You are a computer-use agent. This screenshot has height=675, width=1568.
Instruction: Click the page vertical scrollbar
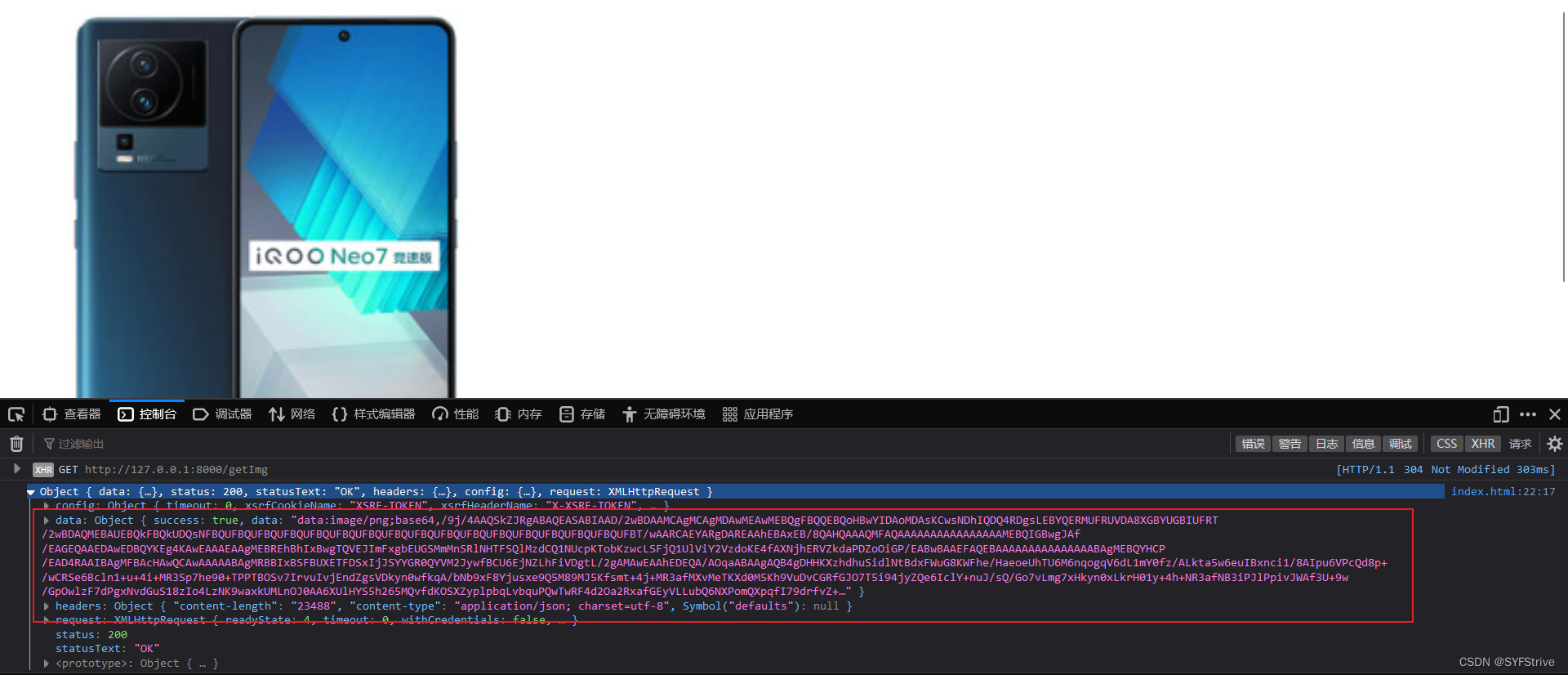[x=1563, y=147]
